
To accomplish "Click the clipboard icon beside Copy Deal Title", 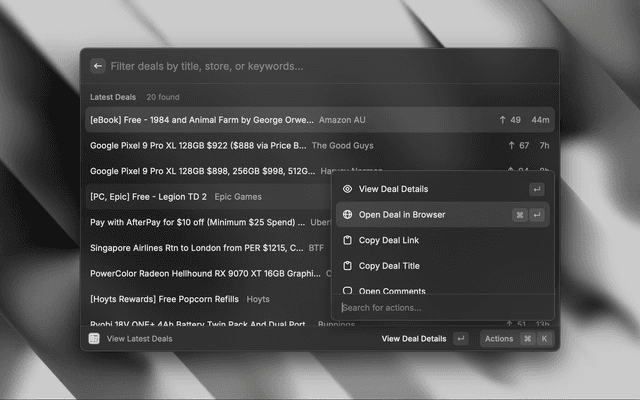I will pyautogui.click(x=347, y=266).
